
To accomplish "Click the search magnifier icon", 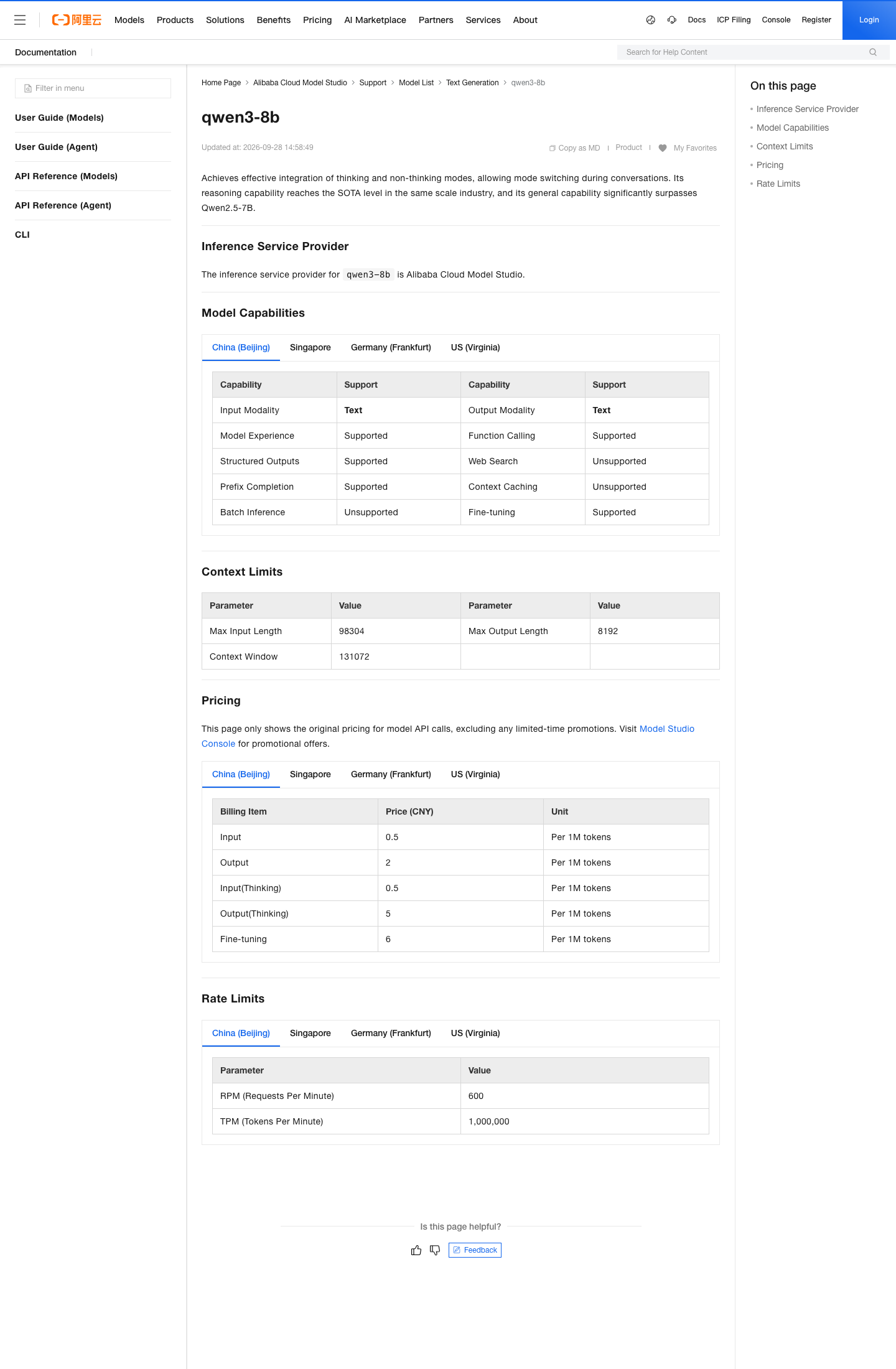I will [873, 52].
